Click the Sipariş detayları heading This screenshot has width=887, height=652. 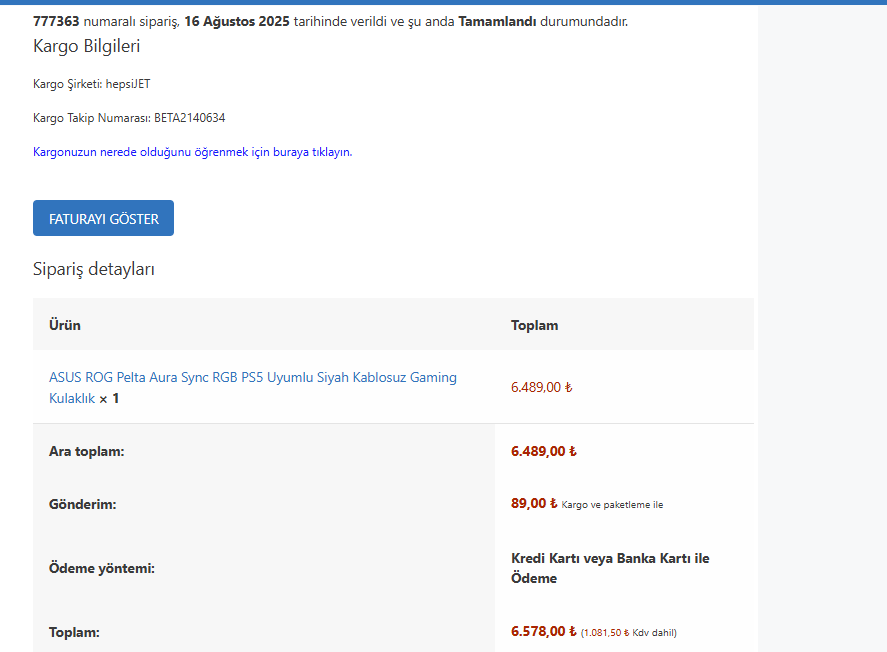click(94, 269)
